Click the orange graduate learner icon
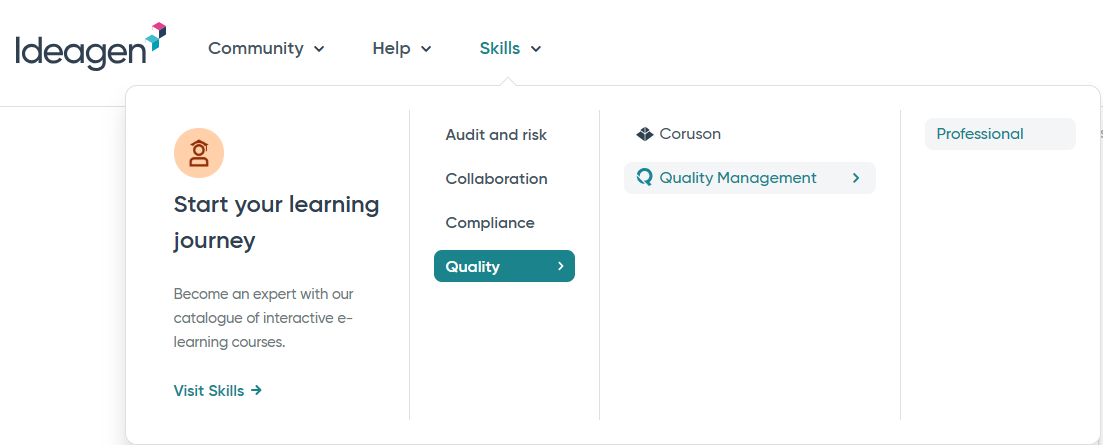The image size is (1103, 445). [199, 153]
